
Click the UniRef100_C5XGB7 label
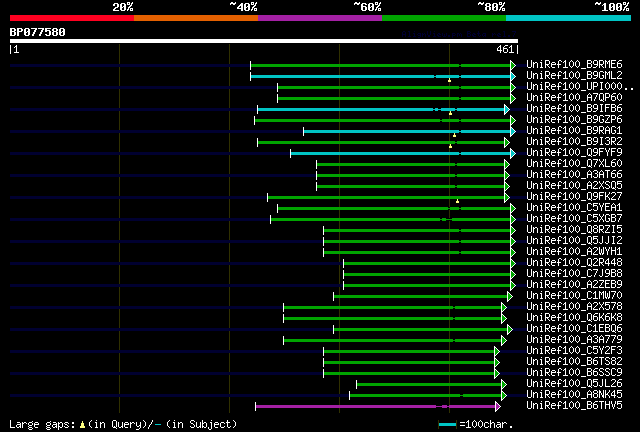[574, 219]
